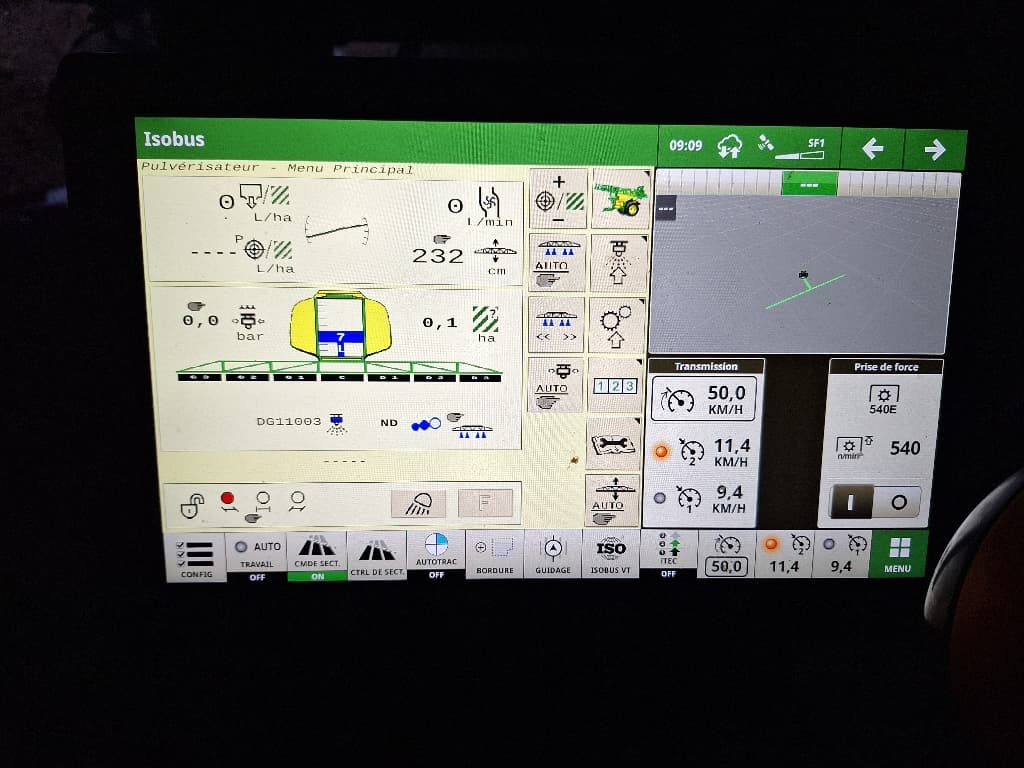Tap the center boom section C
The image size is (1024, 768).
click(x=341, y=377)
